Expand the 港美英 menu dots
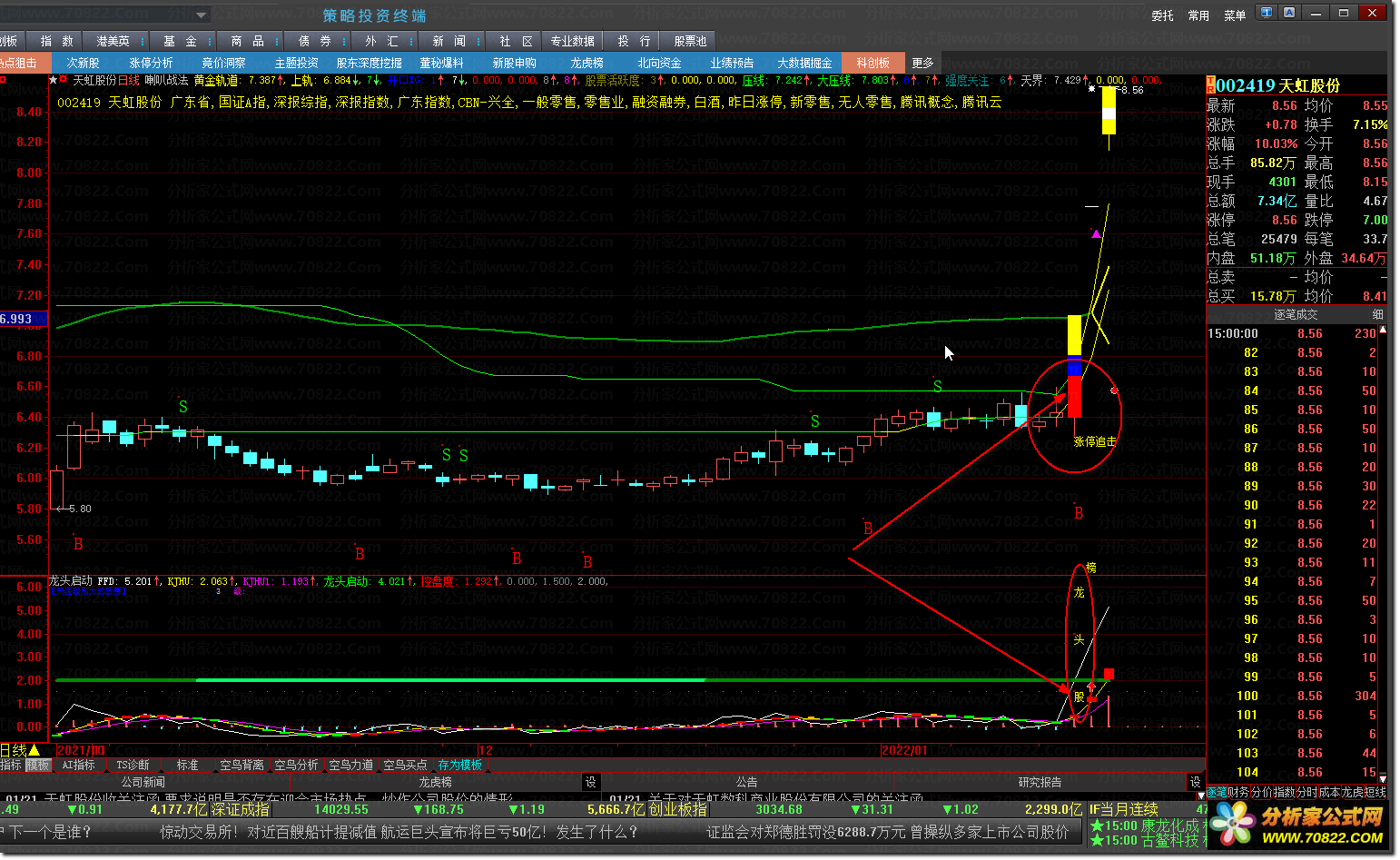This screenshot has width=1400, height=860. pos(143,41)
